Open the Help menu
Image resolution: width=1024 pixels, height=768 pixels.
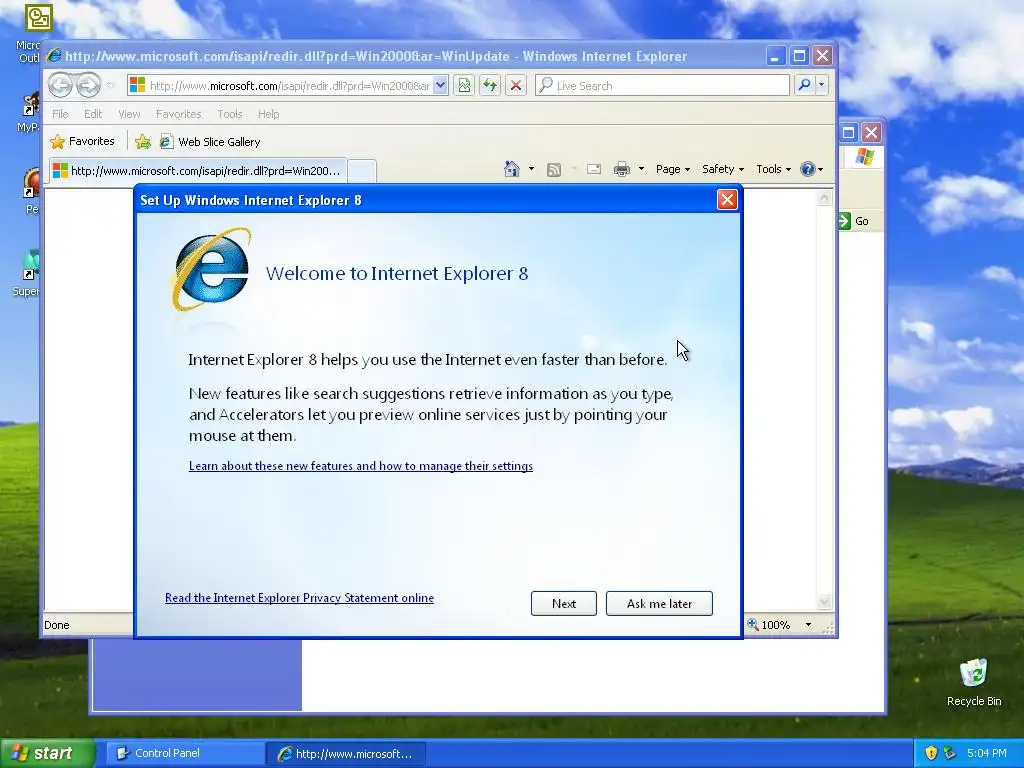coord(268,114)
